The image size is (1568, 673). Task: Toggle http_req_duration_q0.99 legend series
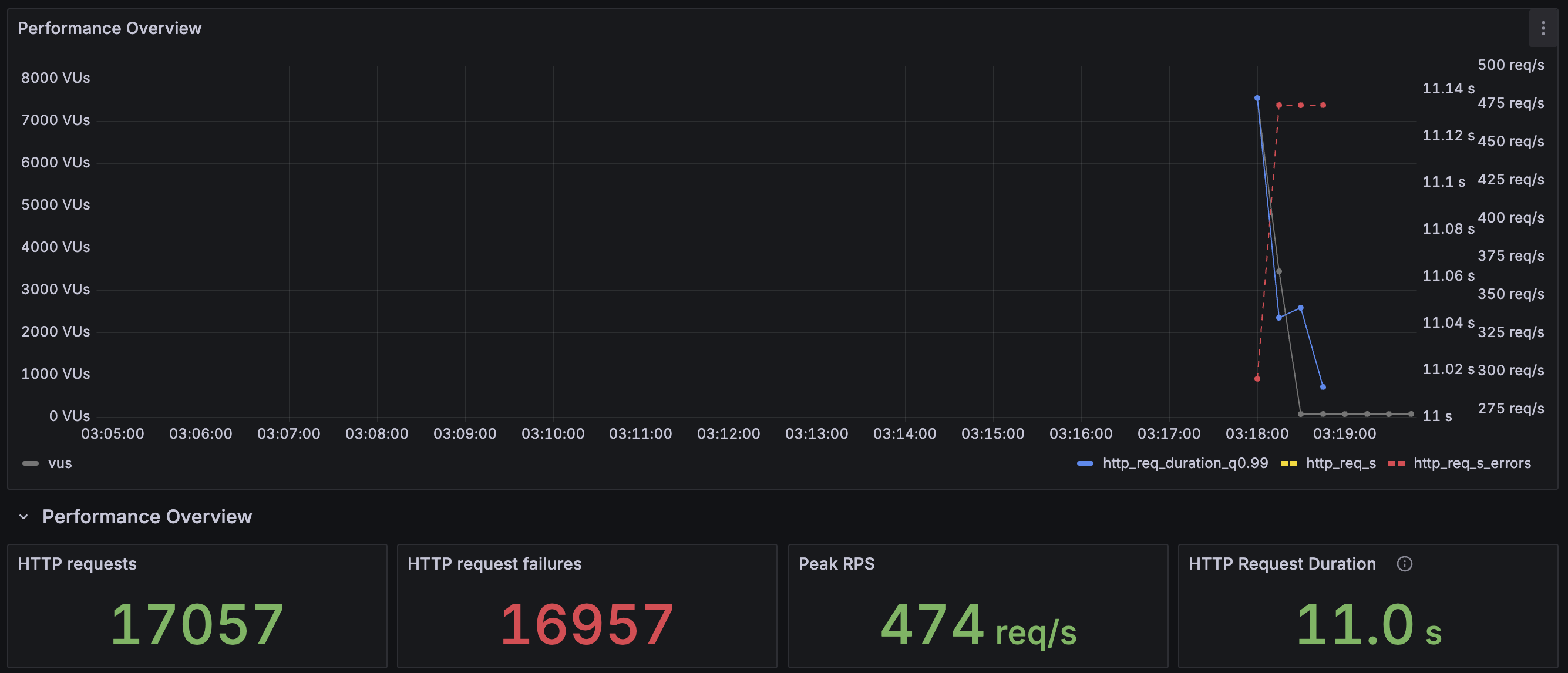[x=1185, y=463]
